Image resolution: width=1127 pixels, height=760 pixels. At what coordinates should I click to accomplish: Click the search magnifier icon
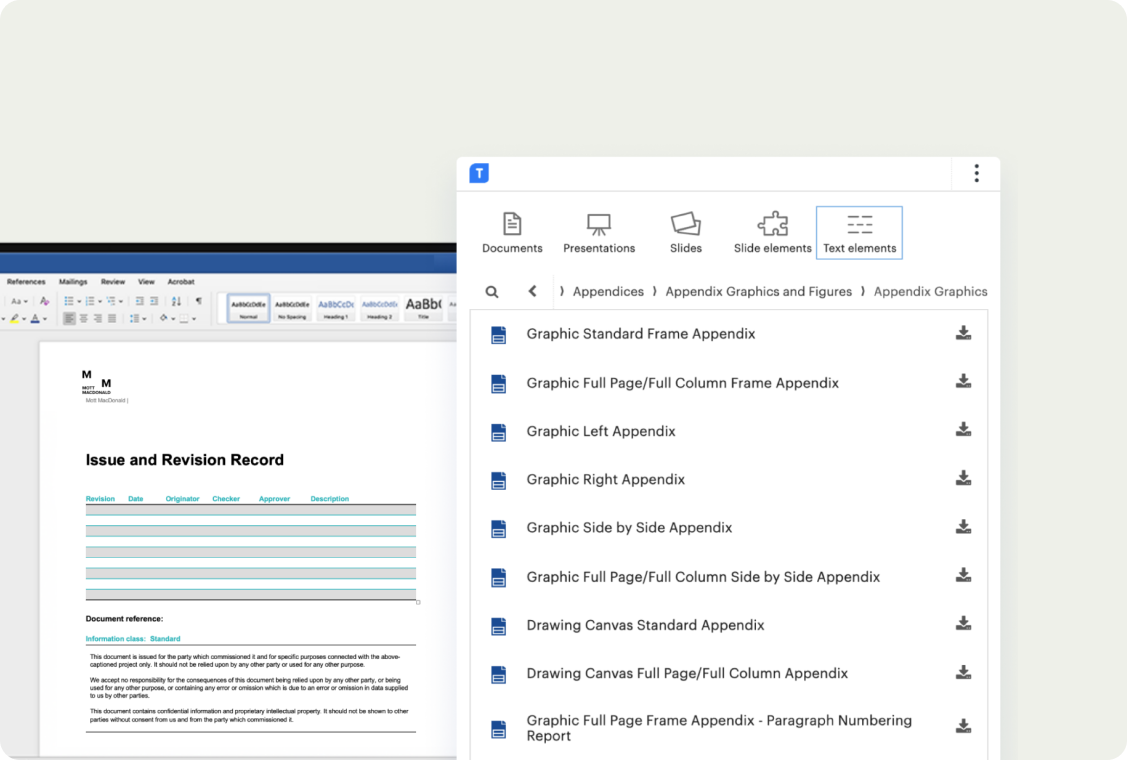pyautogui.click(x=492, y=292)
